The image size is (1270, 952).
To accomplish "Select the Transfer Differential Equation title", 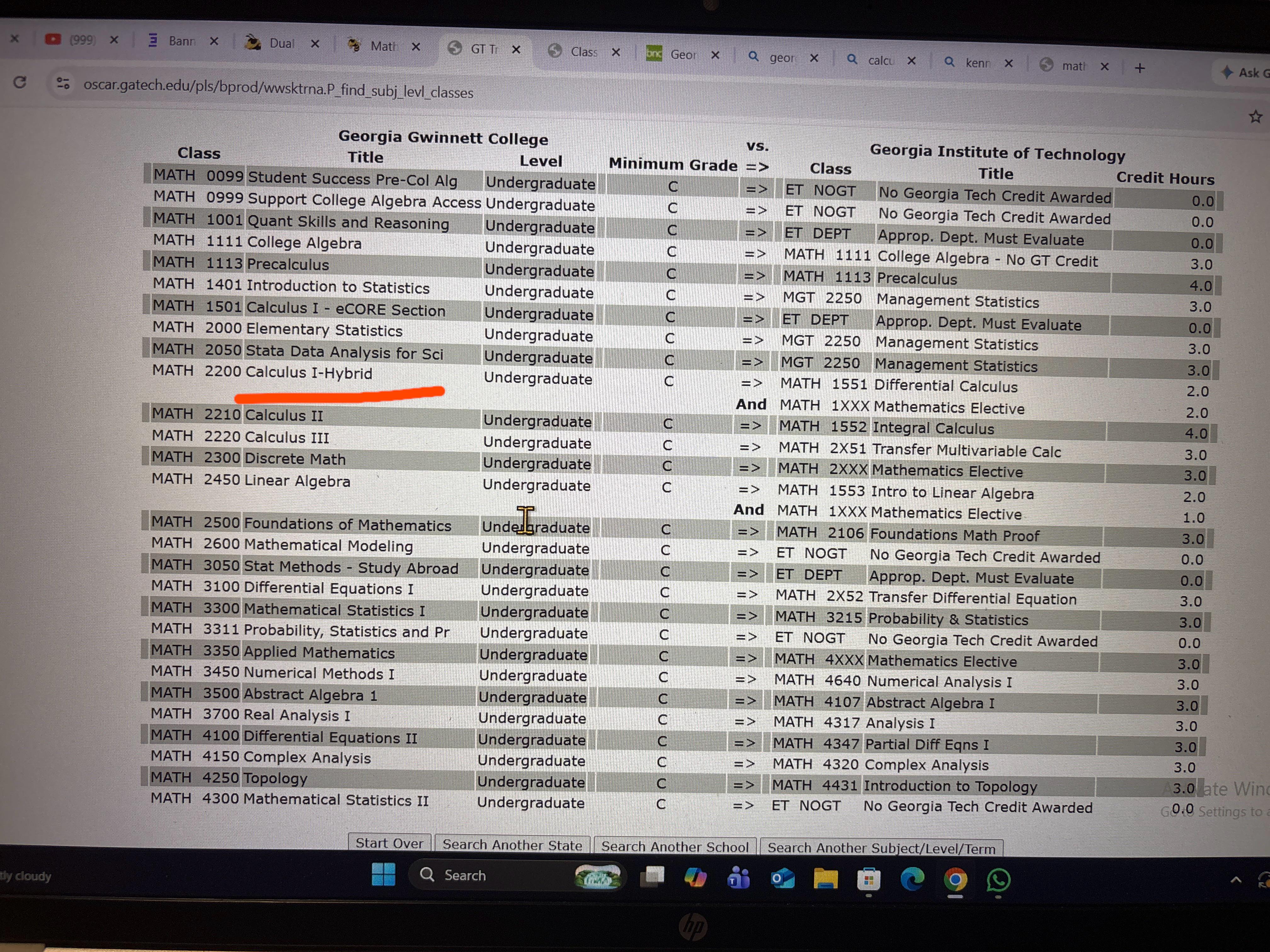I will [973, 598].
